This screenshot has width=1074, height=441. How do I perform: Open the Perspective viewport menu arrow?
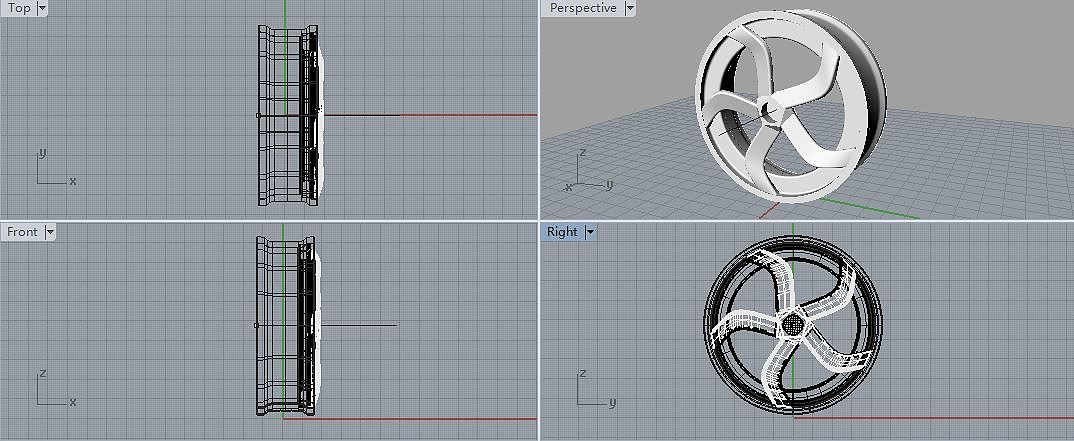[x=630, y=8]
